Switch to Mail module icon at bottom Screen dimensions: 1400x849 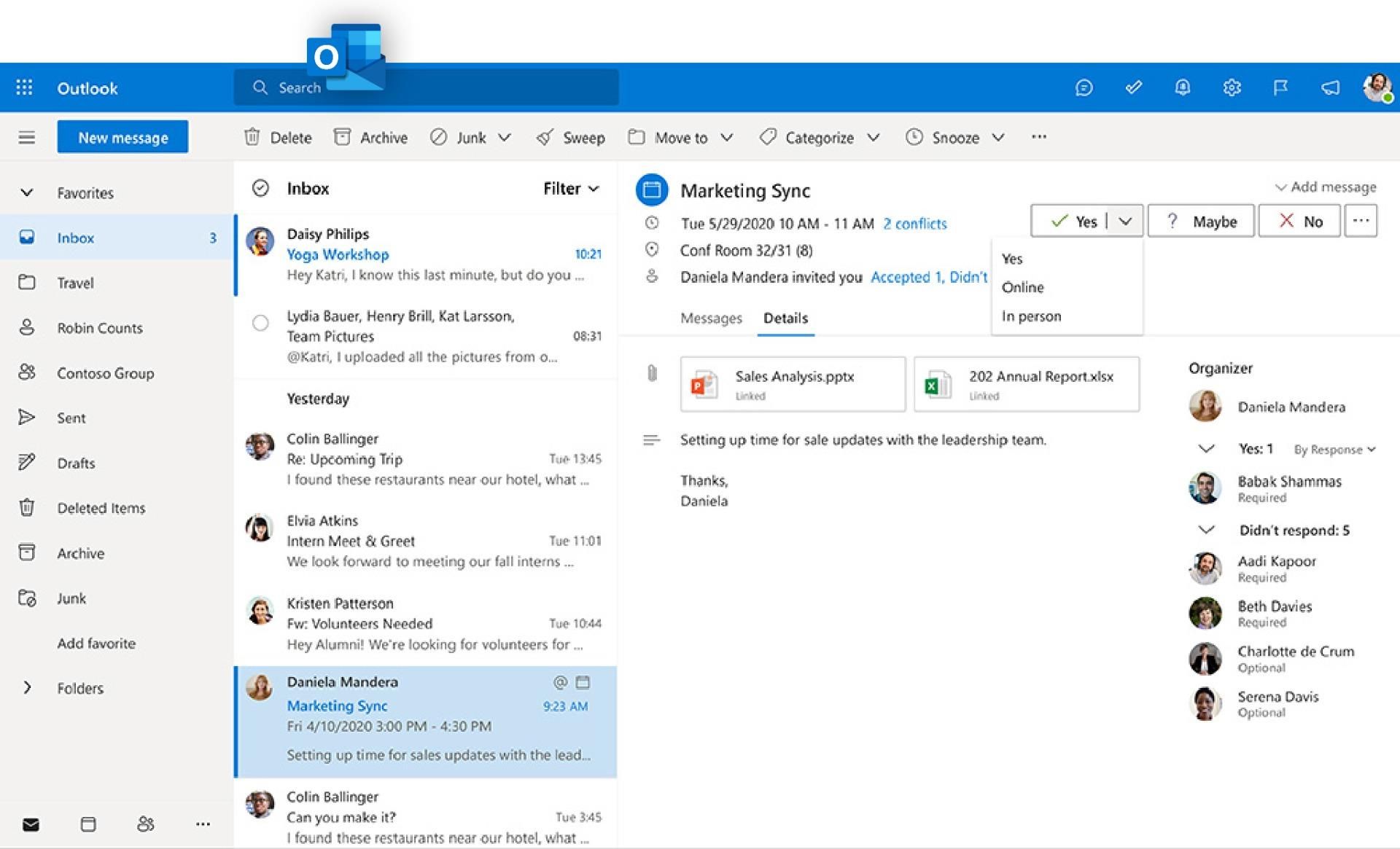pos(31,824)
